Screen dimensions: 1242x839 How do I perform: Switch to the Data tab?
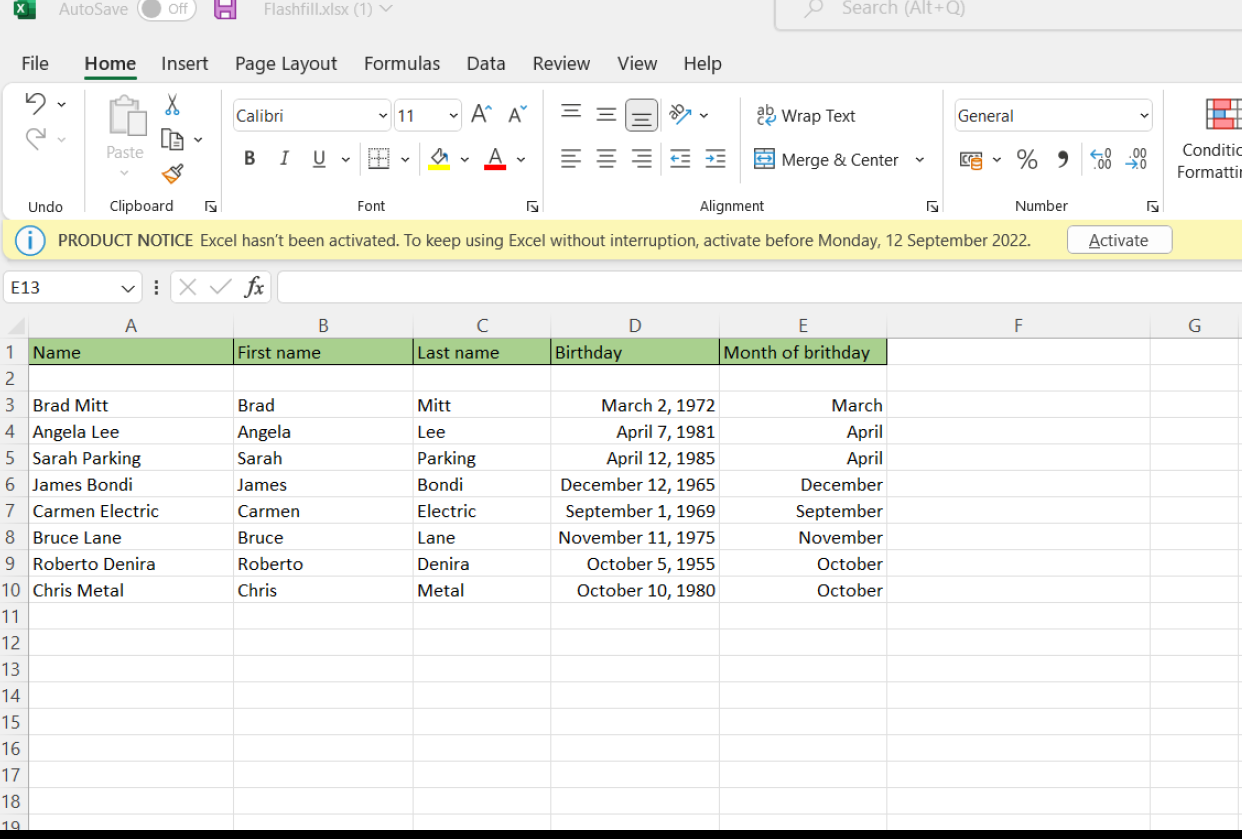pos(486,63)
